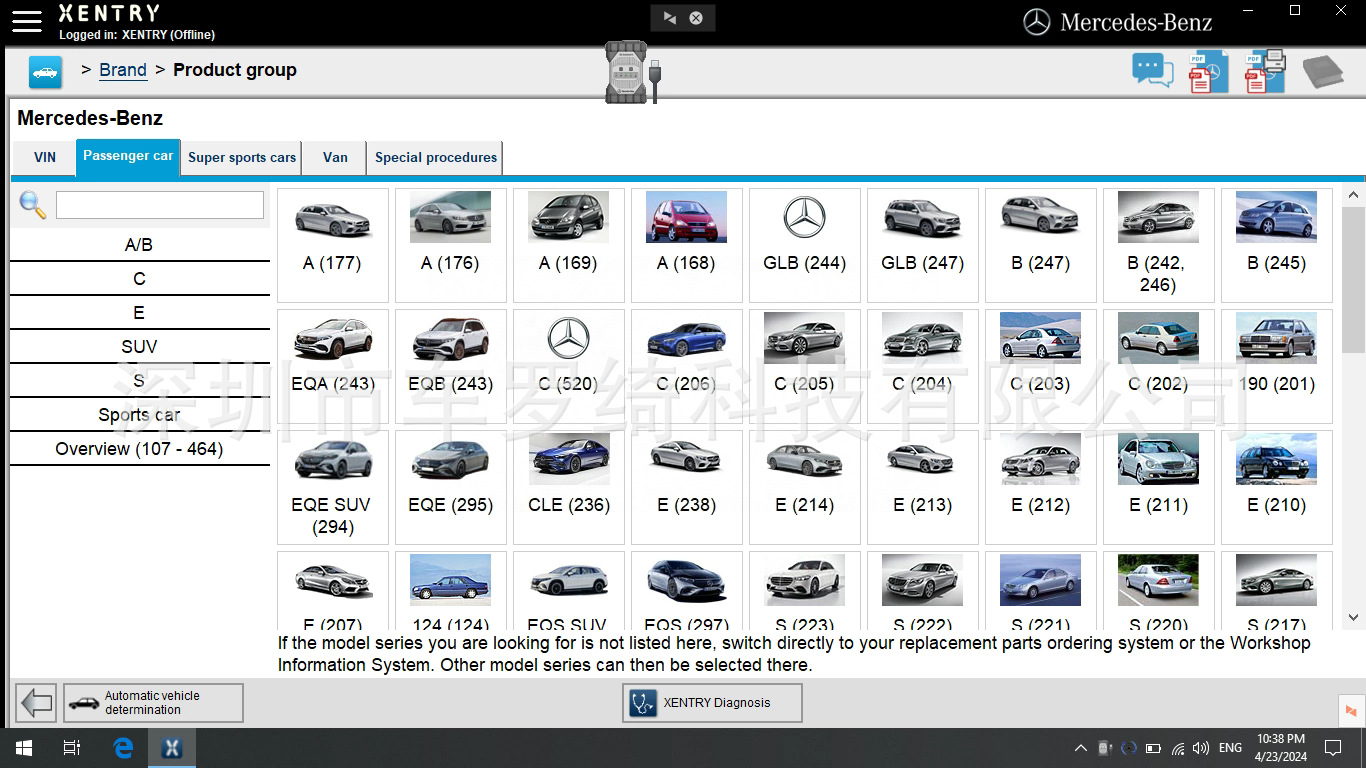This screenshot has height=768, width=1366.
Task: Open the hamburger menu in XENTRY header
Action: (27, 21)
